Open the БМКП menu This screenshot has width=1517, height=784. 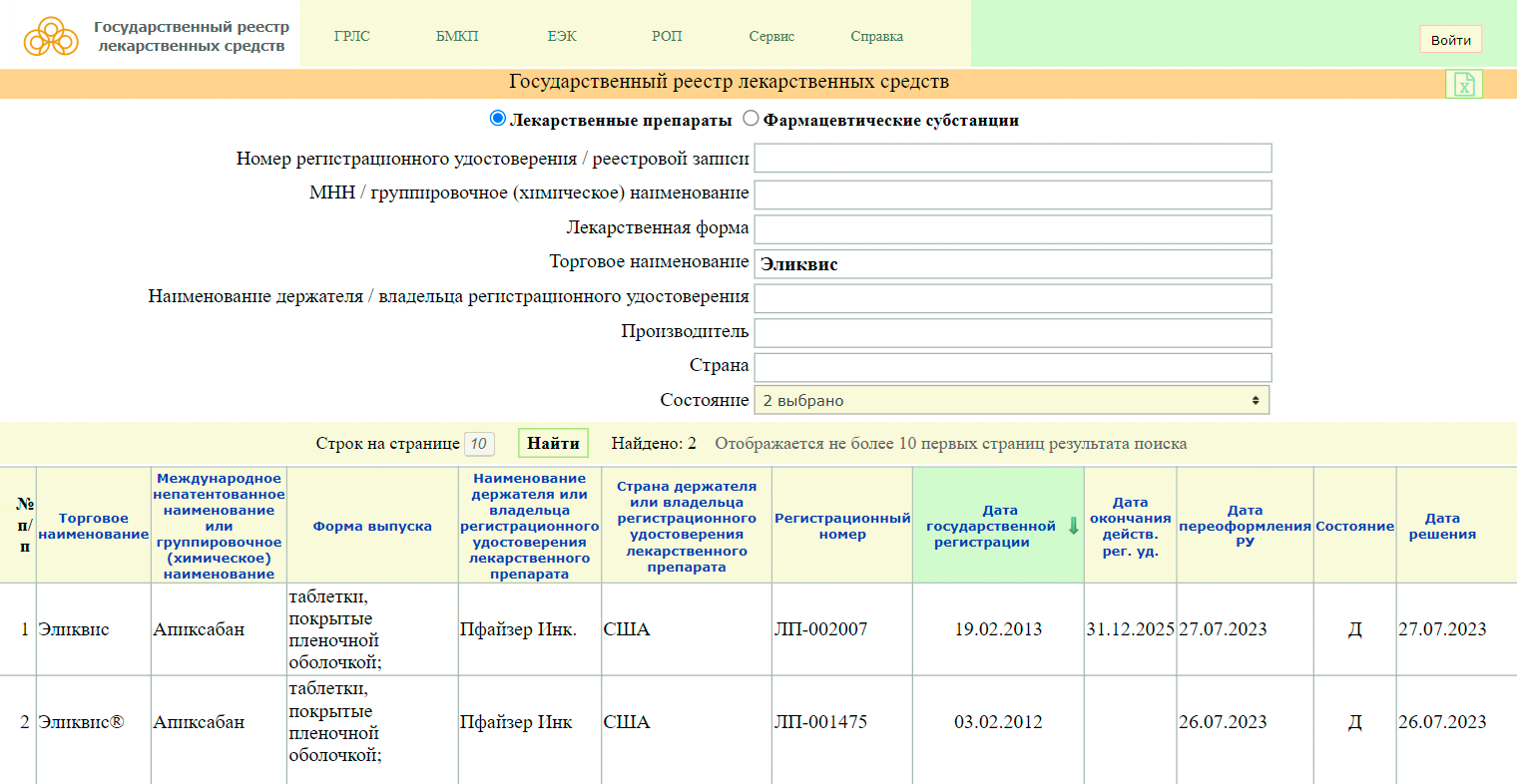[x=457, y=36]
